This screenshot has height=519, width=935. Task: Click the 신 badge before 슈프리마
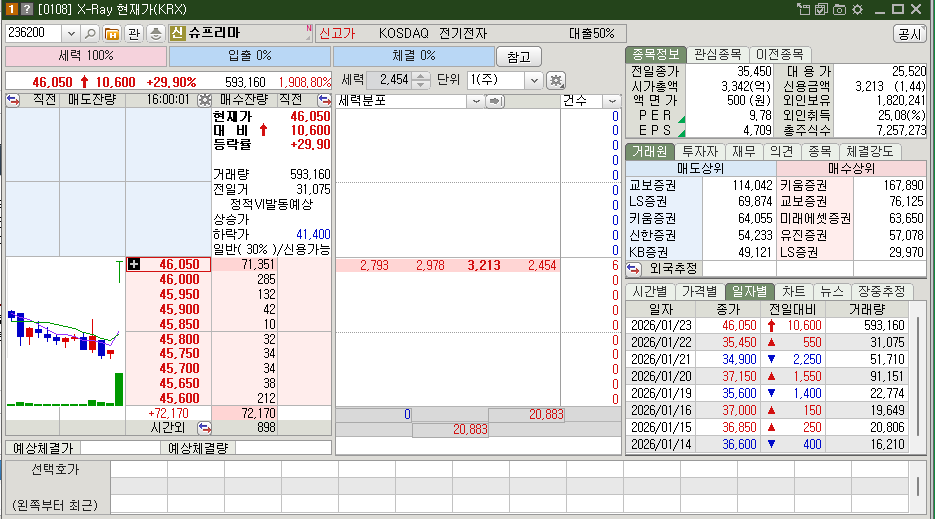pos(177,33)
